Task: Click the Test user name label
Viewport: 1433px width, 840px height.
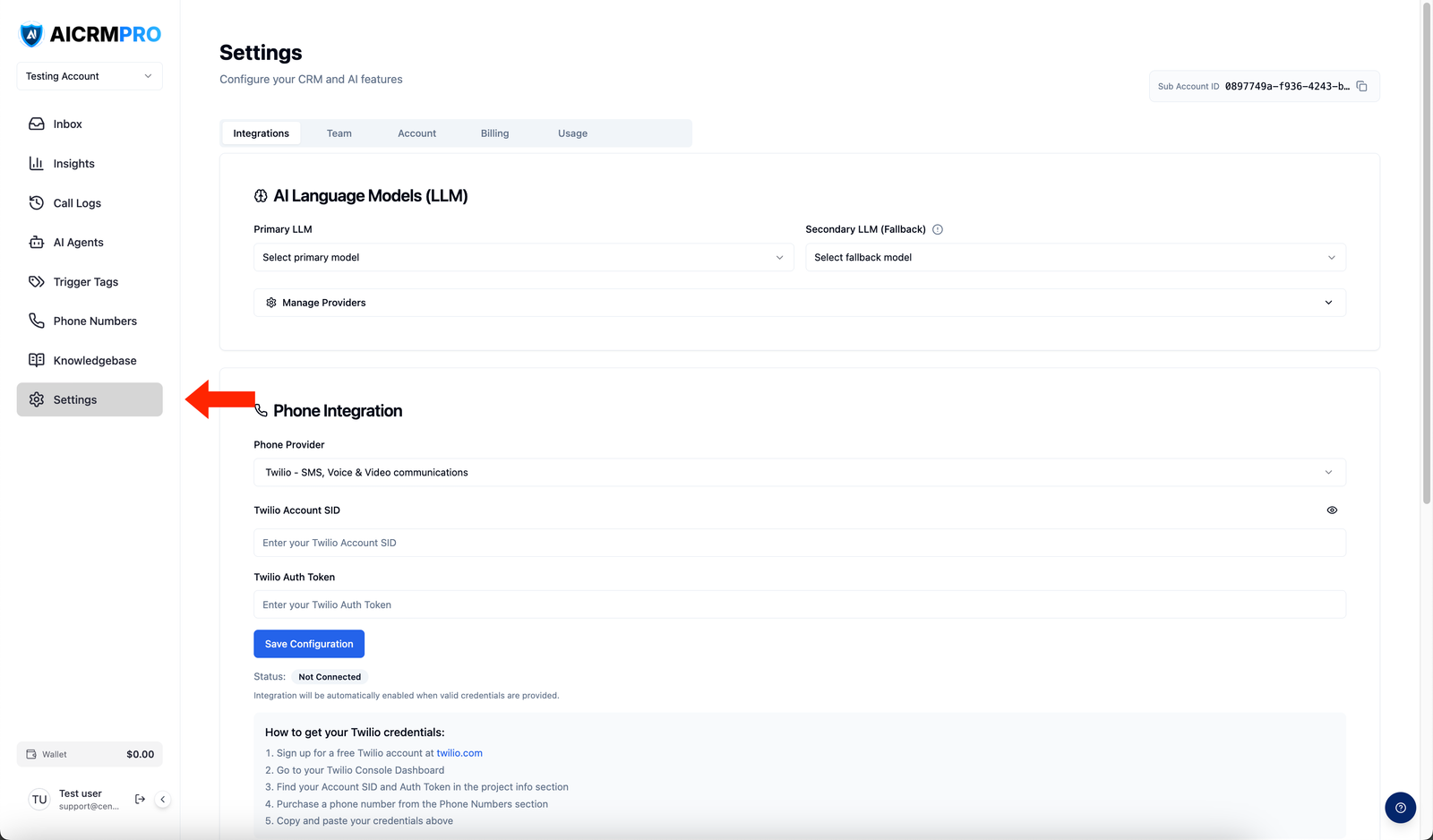Action: coord(81,793)
